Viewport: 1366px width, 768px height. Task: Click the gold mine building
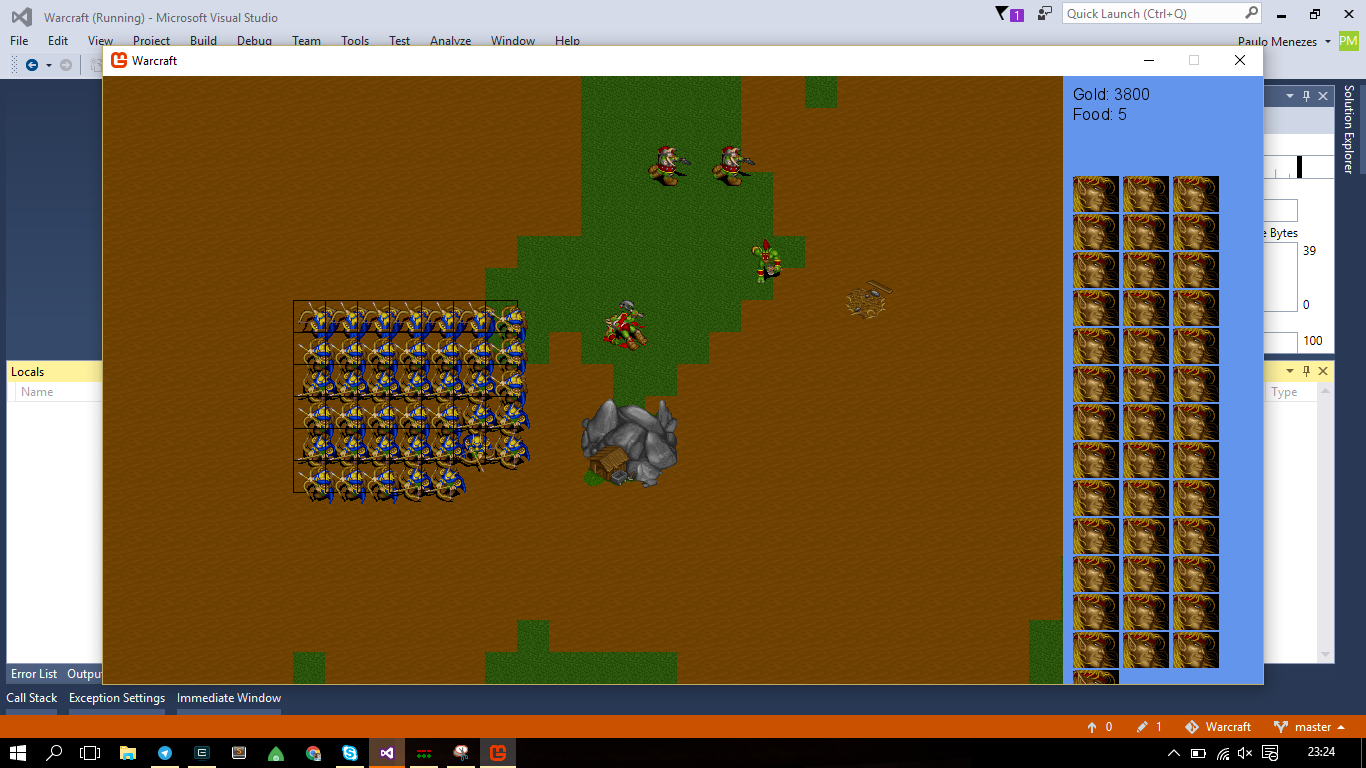coord(629,443)
